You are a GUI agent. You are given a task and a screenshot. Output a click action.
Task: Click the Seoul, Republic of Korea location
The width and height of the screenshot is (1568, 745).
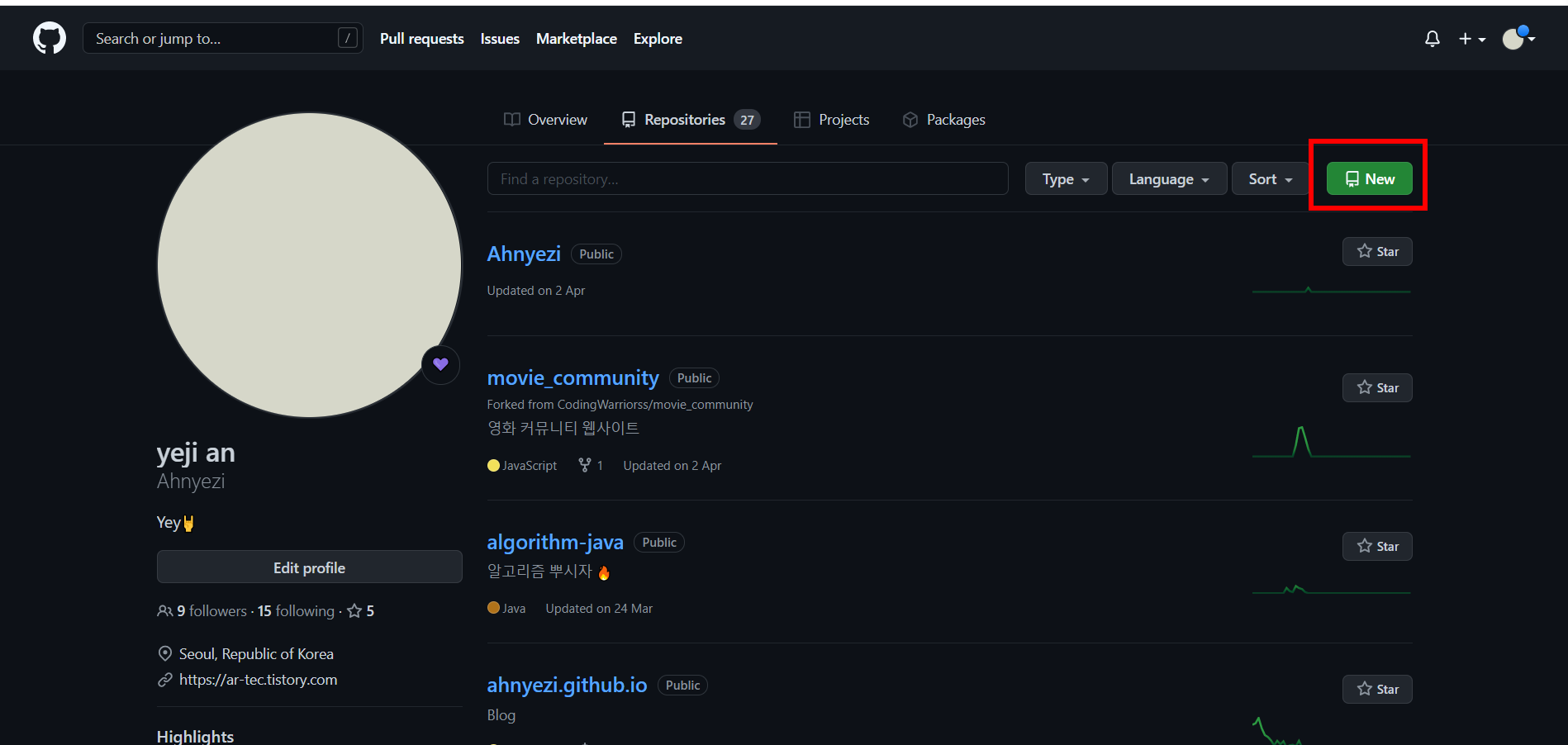click(256, 654)
